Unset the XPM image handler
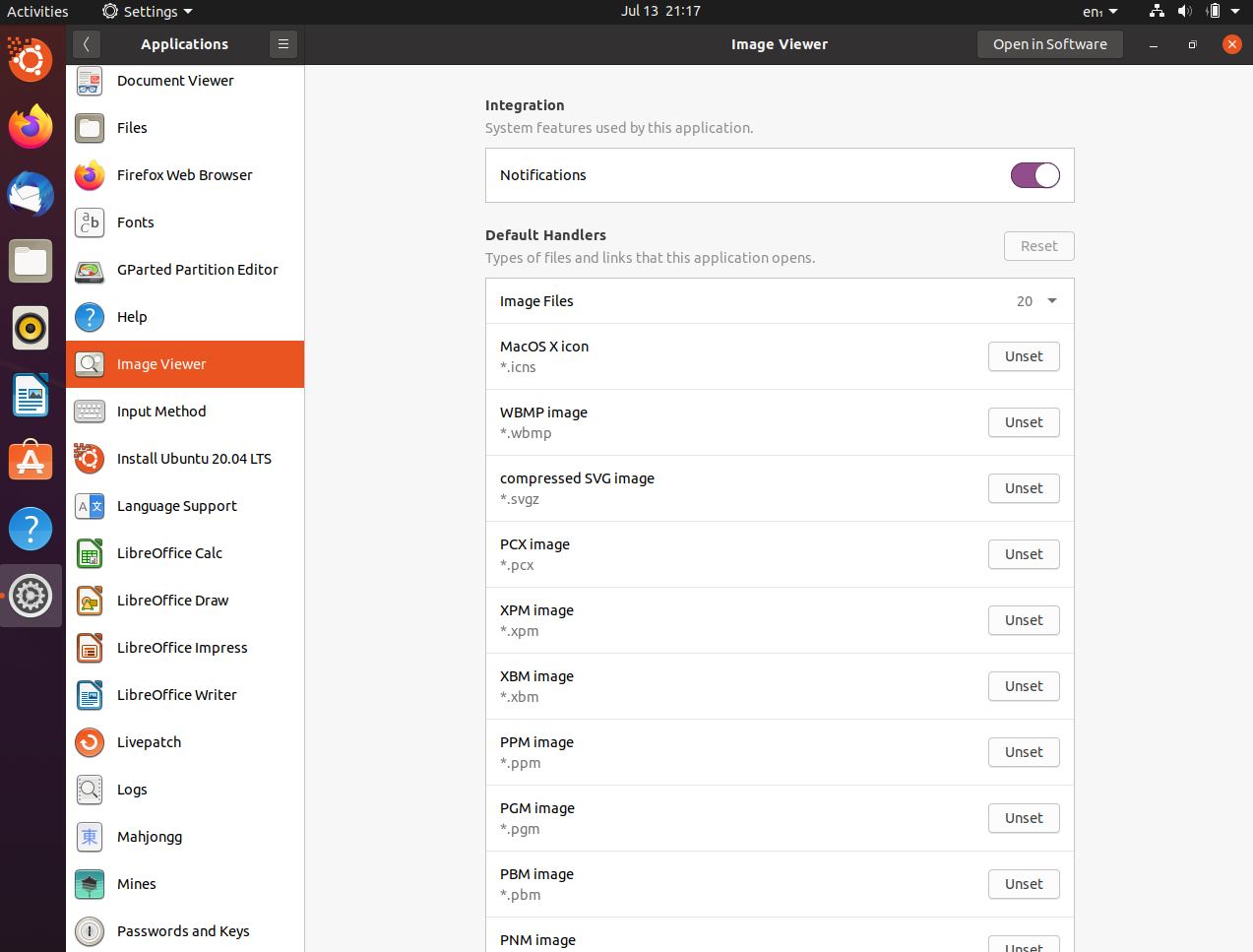 pos(1024,620)
